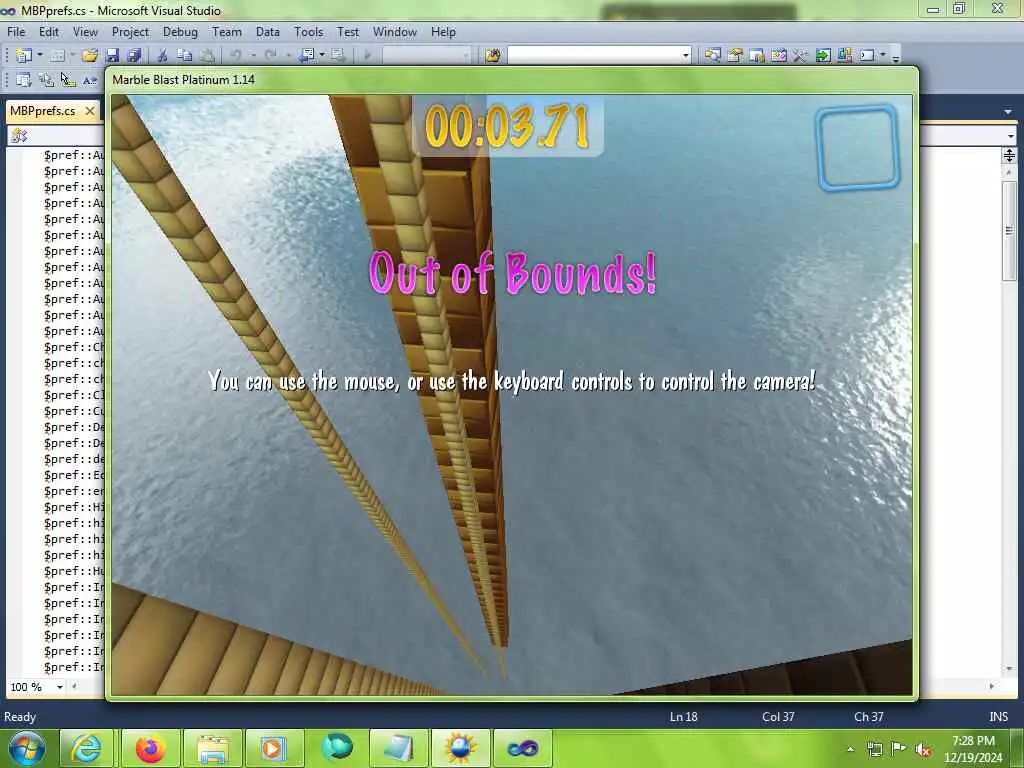Open Windows Explorer from the taskbar
Screen dimensions: 1024x768
pos(212,748)
